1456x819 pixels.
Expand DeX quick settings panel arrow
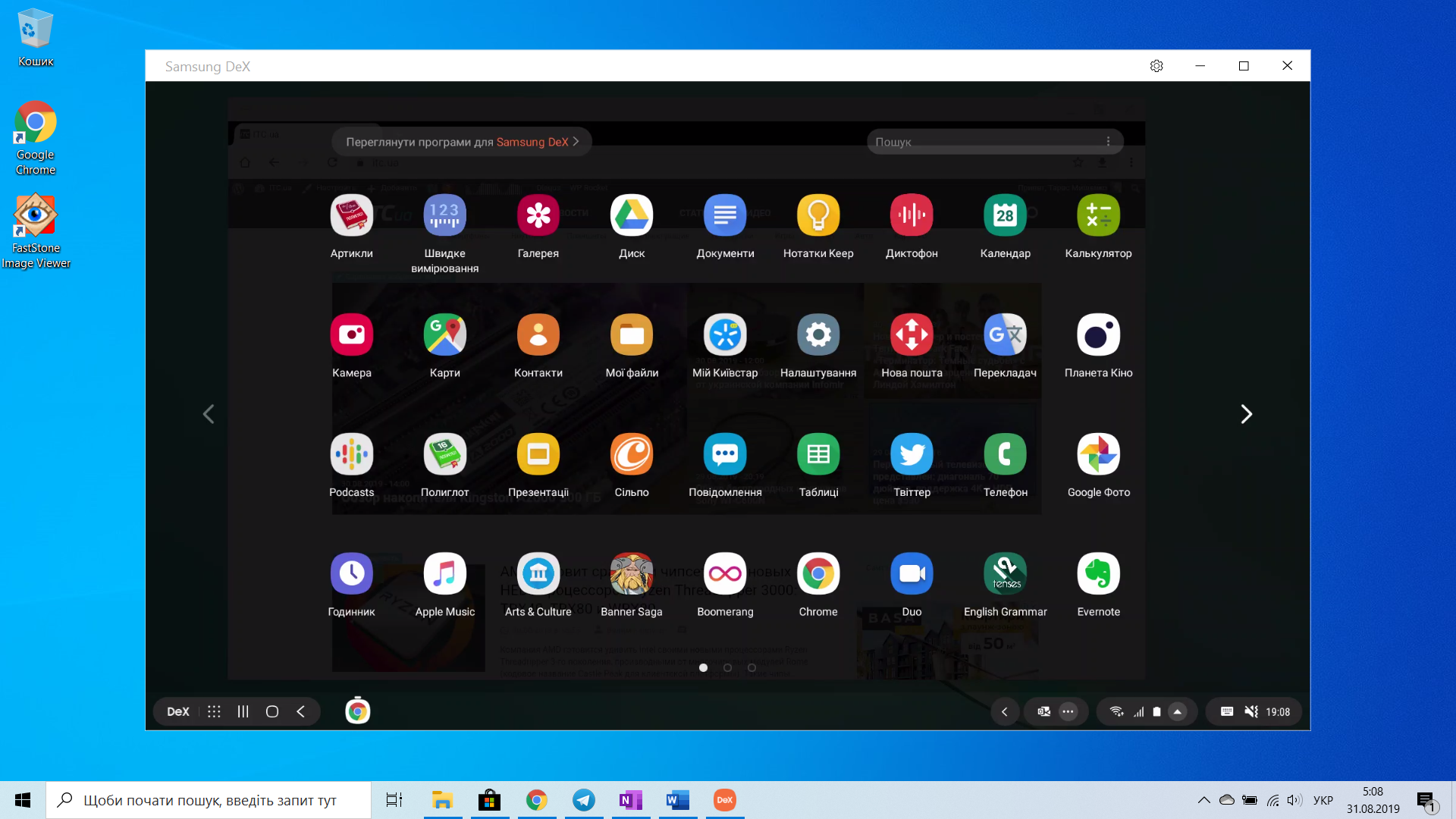pyautogui.click(x=1178, y=711)
